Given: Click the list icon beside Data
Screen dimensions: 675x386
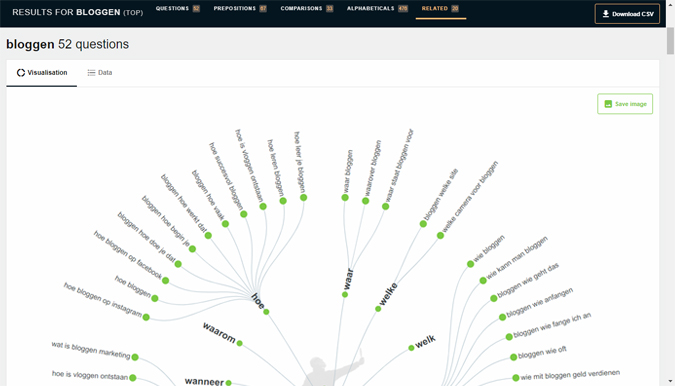Looking at the screenshot, I should point(91,73).
